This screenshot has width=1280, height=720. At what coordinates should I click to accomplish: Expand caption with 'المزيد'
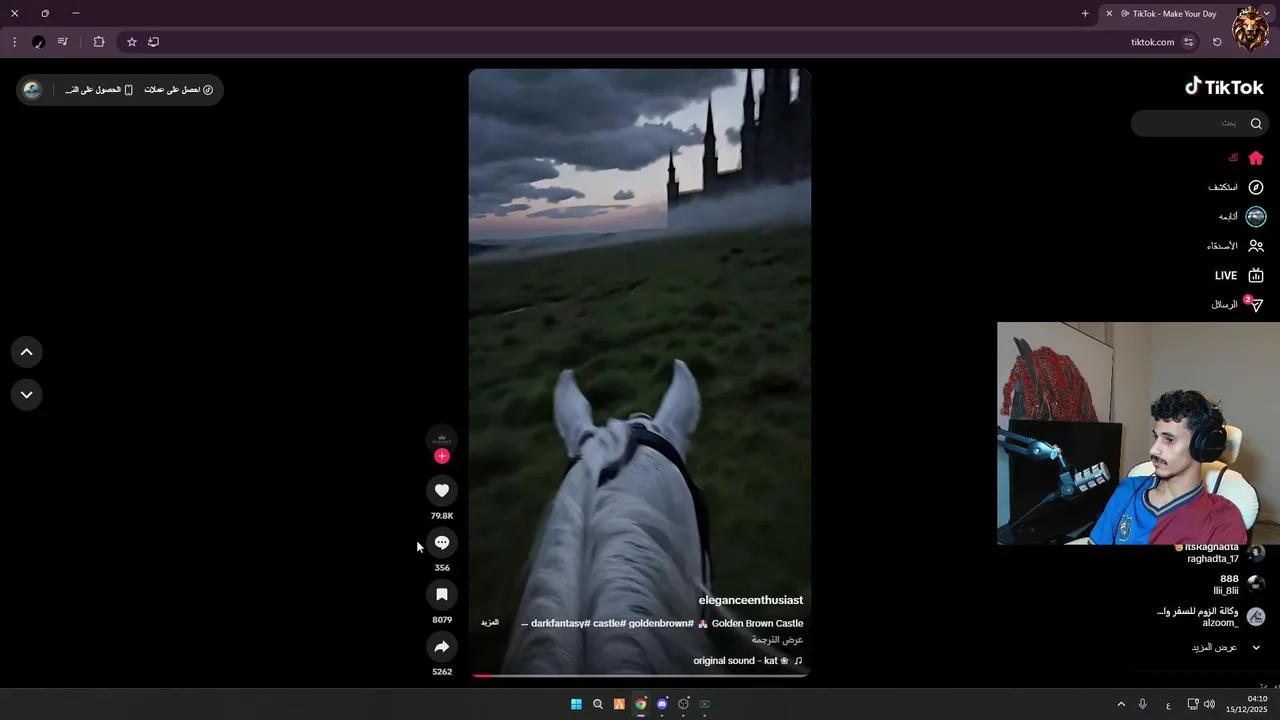[490, 622]
